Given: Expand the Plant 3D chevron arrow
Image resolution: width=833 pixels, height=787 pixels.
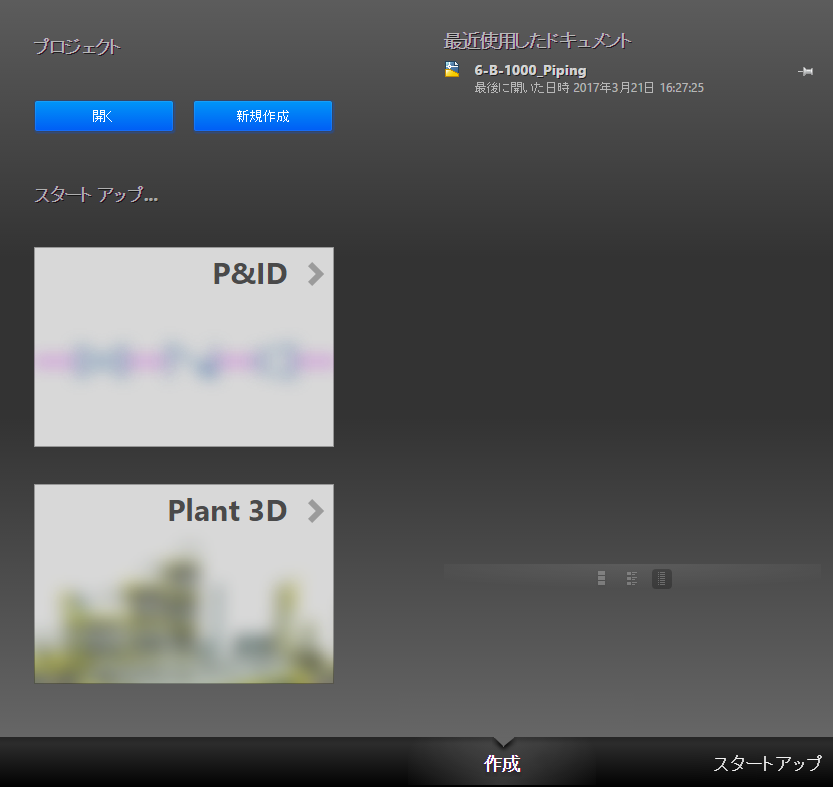Looking at the screenshot, I should [x=316, y=511].
